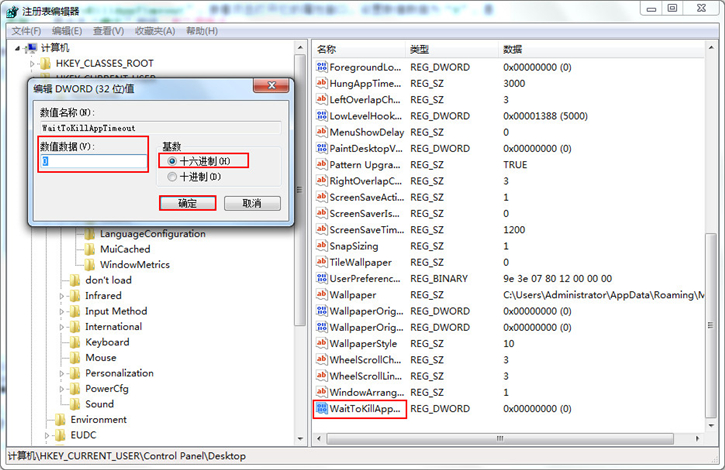Open the 文件(F) menu
The height and width of the screenshot is (470, 725).
25,31
